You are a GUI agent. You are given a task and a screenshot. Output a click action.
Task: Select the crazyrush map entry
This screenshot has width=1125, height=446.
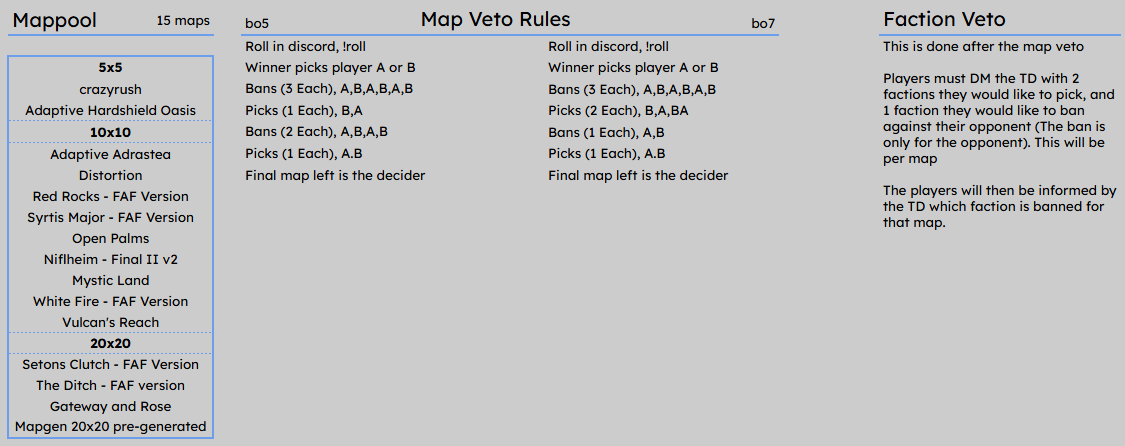110,90
